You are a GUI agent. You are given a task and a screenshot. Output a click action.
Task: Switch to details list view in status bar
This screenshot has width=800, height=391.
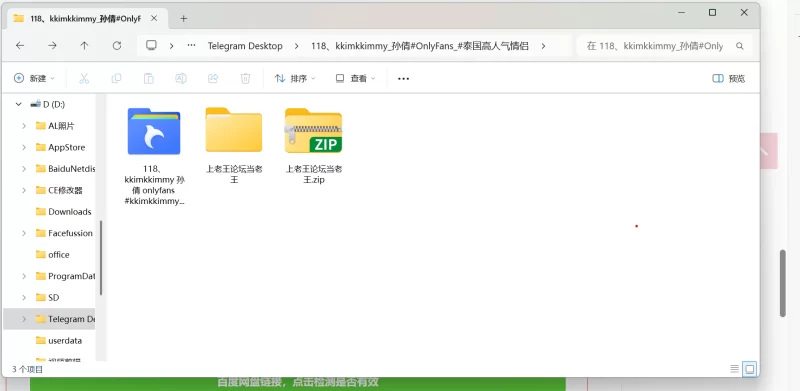pyautogui.click(x=735, y=369)
